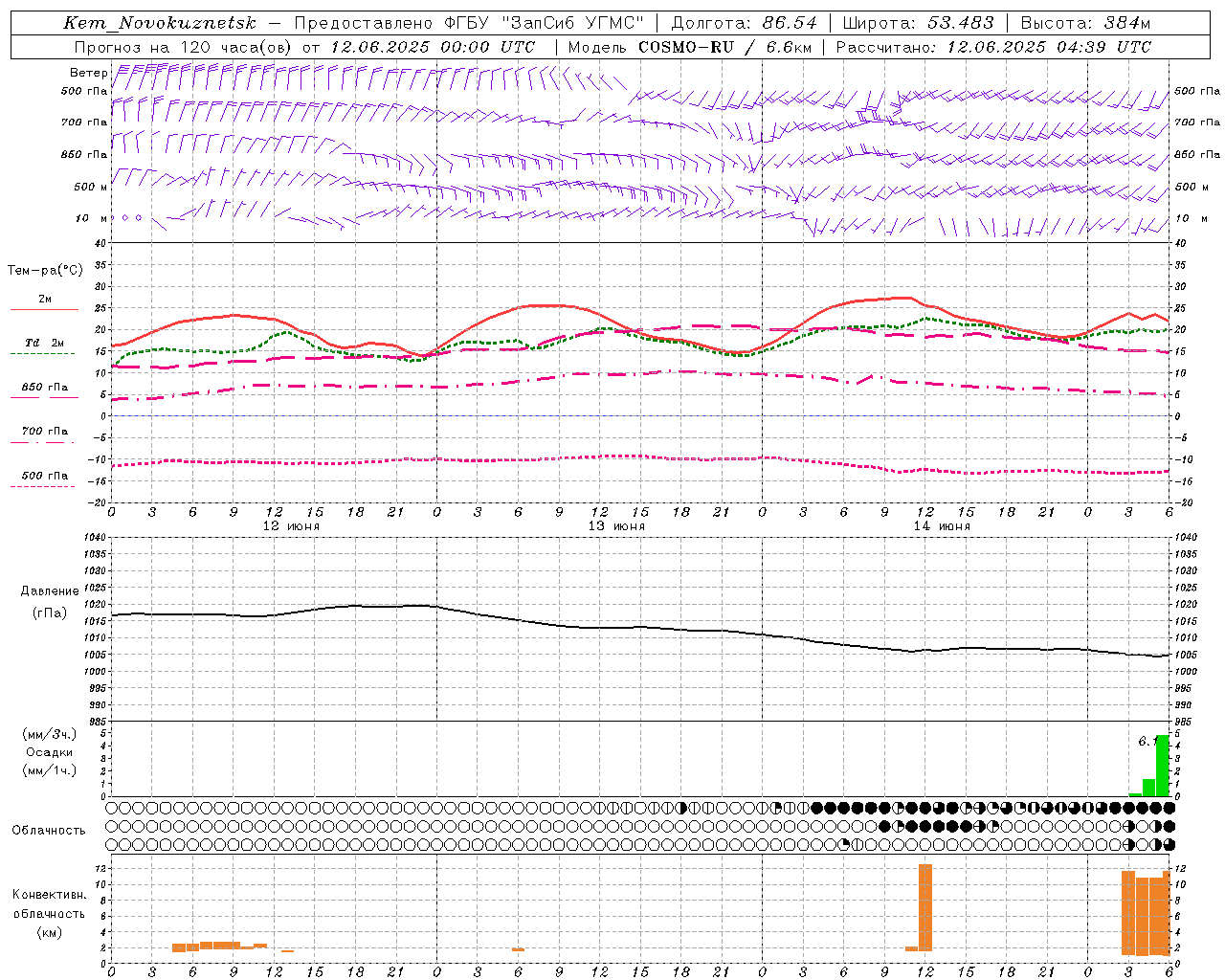Click the 13 июня date label
The width and height of the screenshot is (1225, 980).
pos(616,526)
